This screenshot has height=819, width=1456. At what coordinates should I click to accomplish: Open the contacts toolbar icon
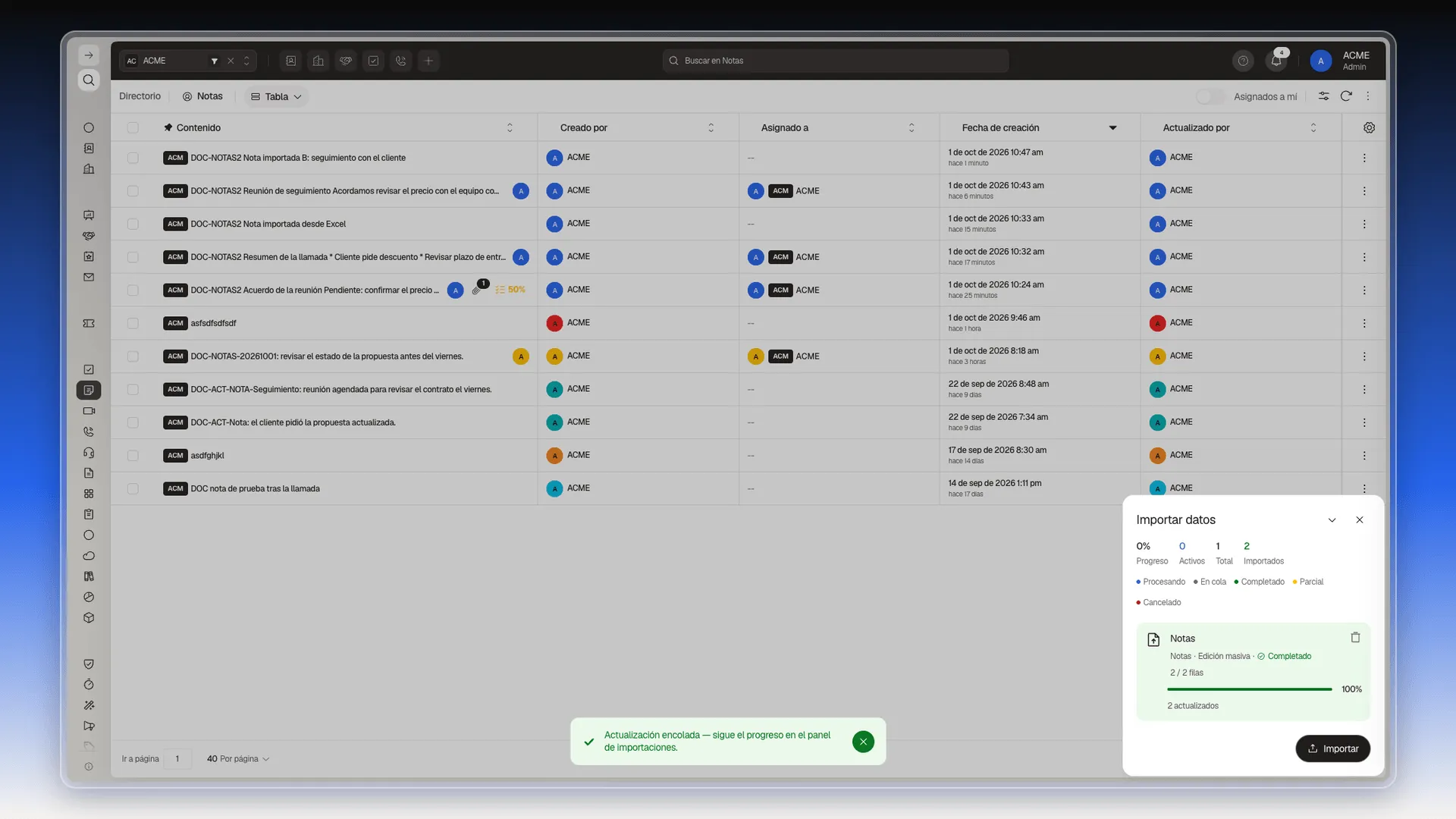coord(290,61)
